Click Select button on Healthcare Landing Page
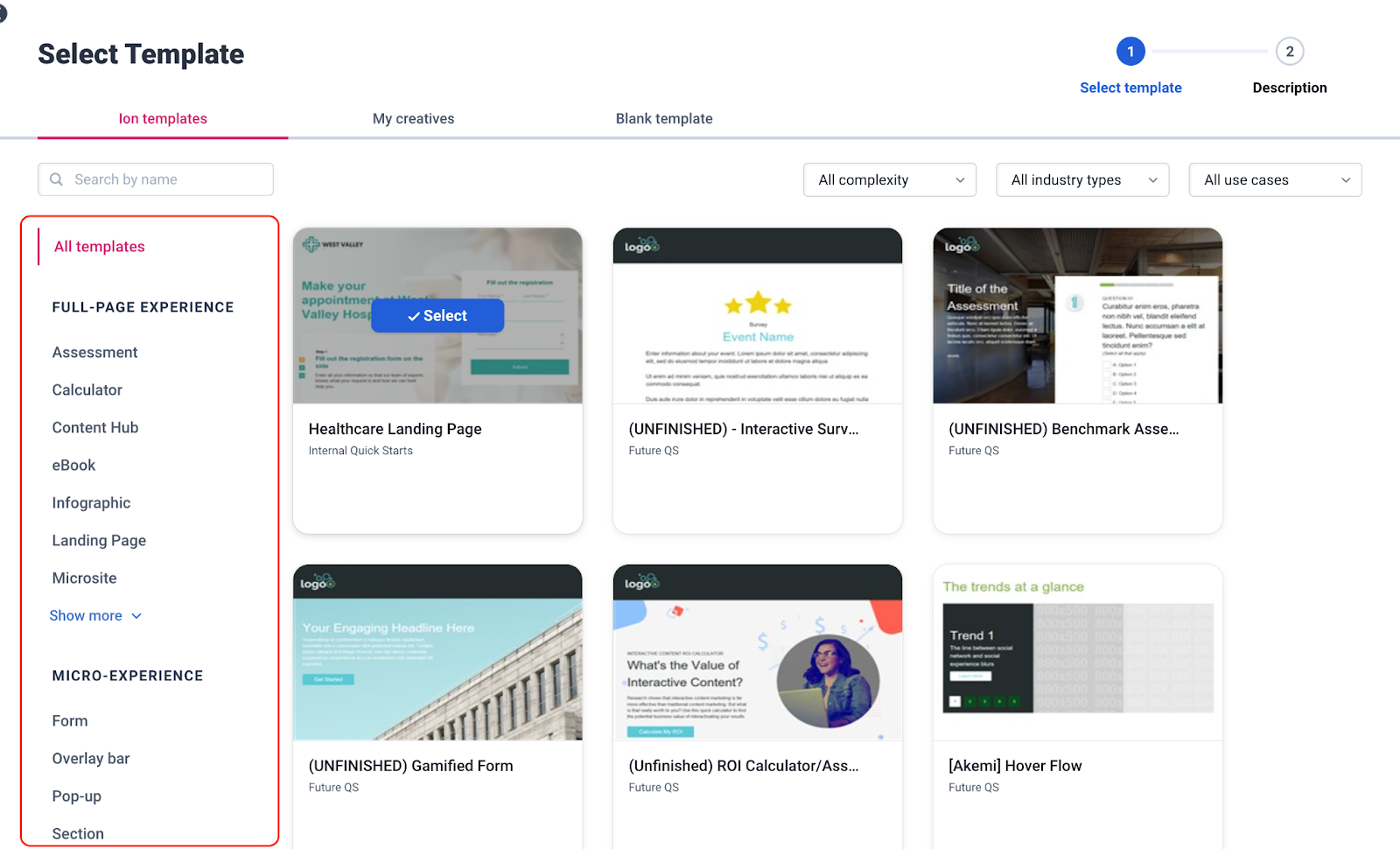 coord(437,316)
